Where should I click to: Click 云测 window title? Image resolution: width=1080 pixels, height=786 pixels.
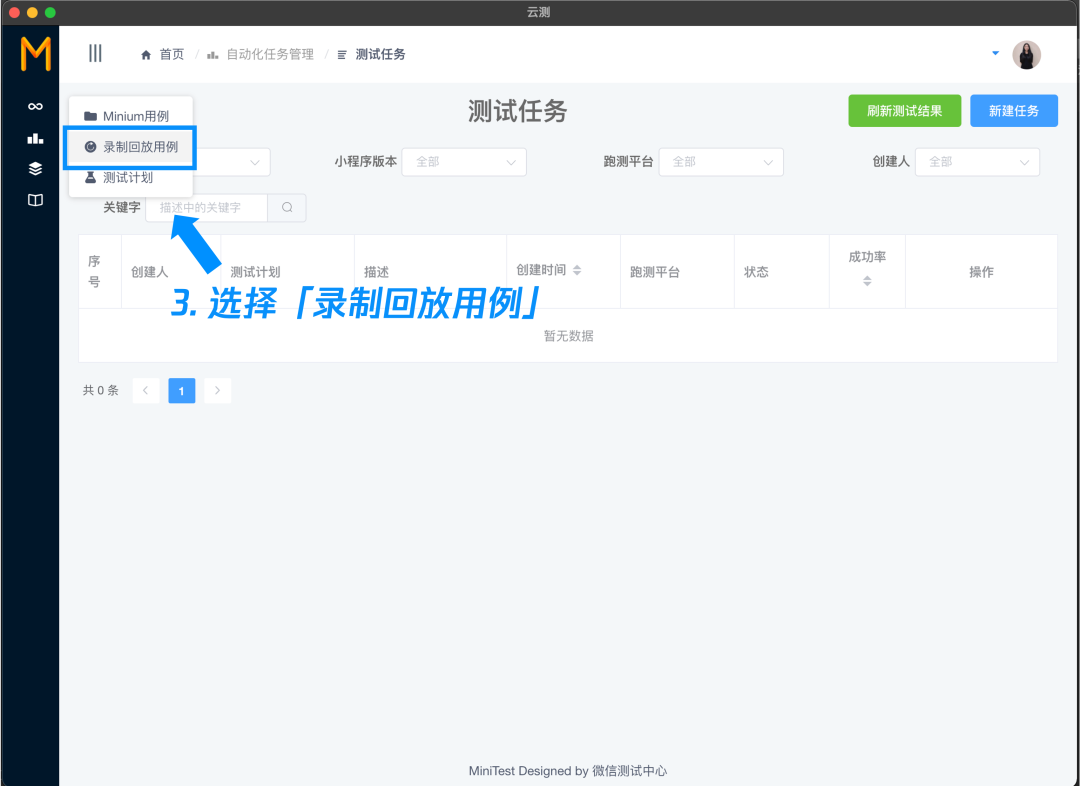tap(539, 12)
